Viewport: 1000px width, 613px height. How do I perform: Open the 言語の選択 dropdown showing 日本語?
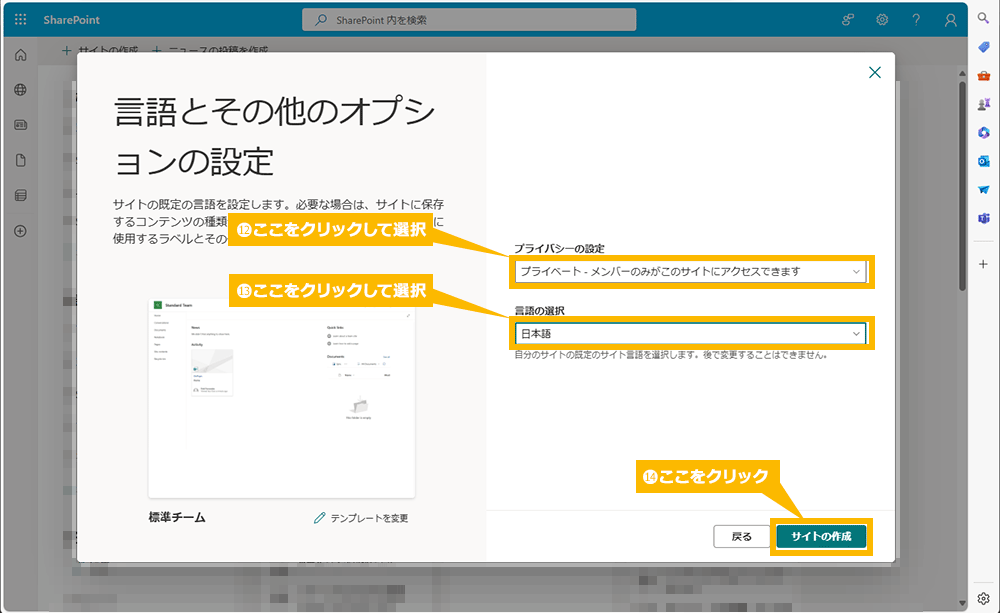[690, 334]
